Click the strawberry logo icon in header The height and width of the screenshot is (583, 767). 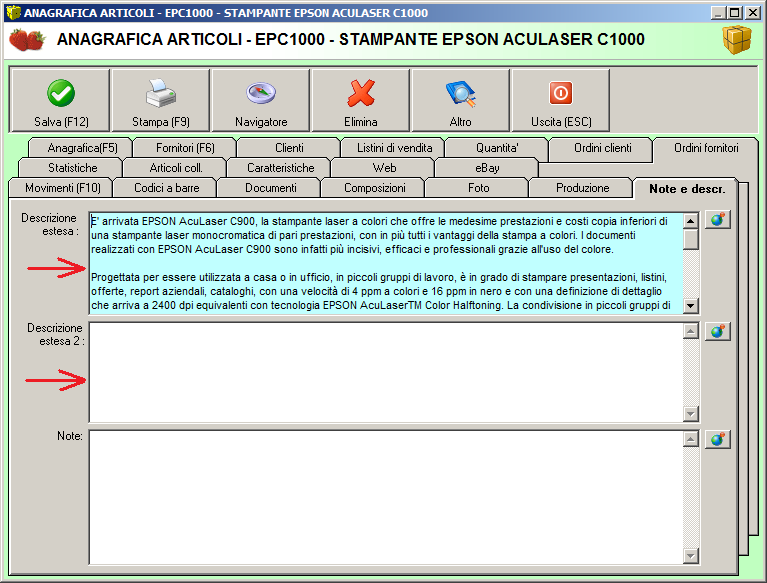coord(27,40)
